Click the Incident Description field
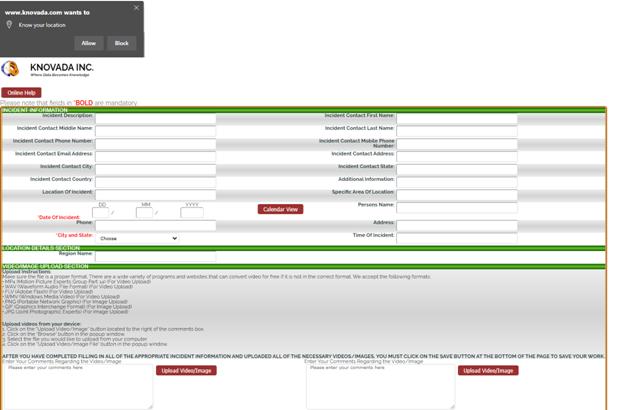The image size is (623, 410). pos(155,118)
